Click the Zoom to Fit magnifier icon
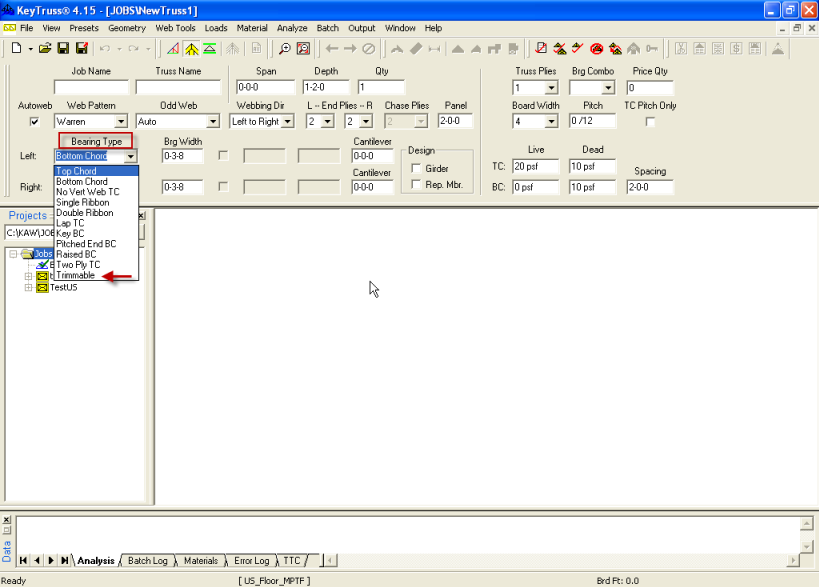The height and width of the screenshot is (587, 819). [x=303, y=49]
